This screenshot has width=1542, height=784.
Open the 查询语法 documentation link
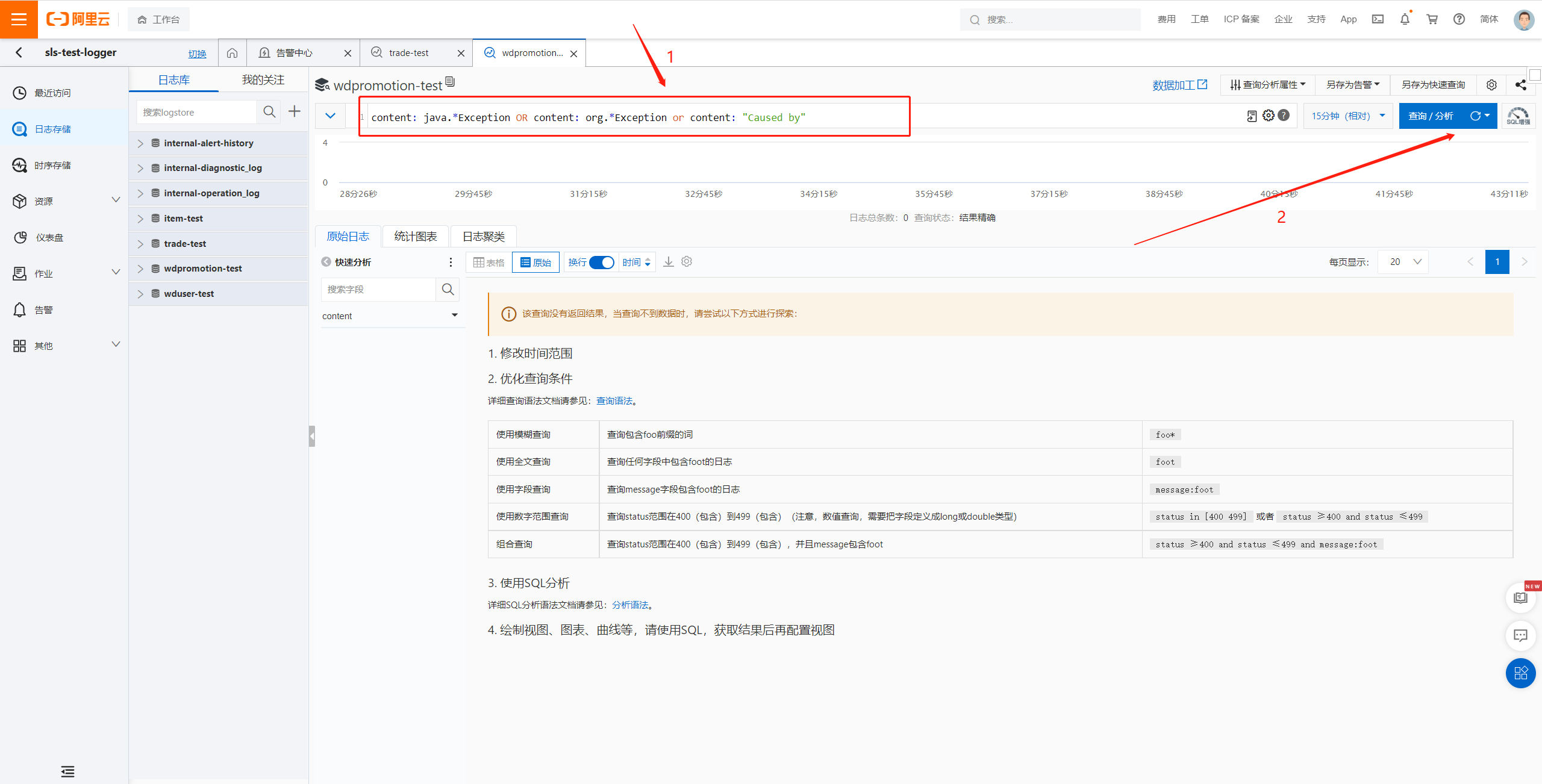(614, 401)
